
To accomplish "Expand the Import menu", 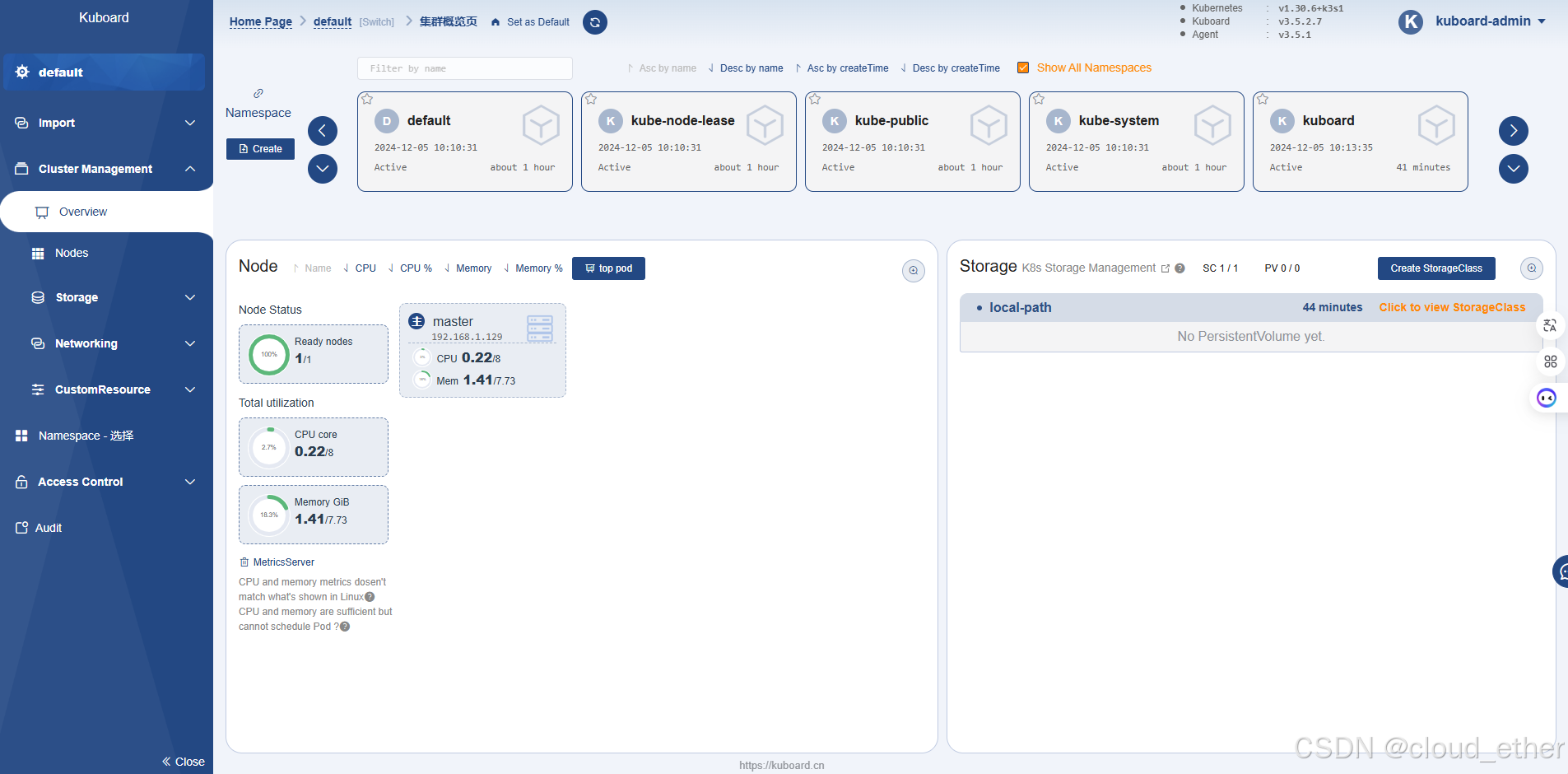I will pyautogui.click(x=106, y=123).
